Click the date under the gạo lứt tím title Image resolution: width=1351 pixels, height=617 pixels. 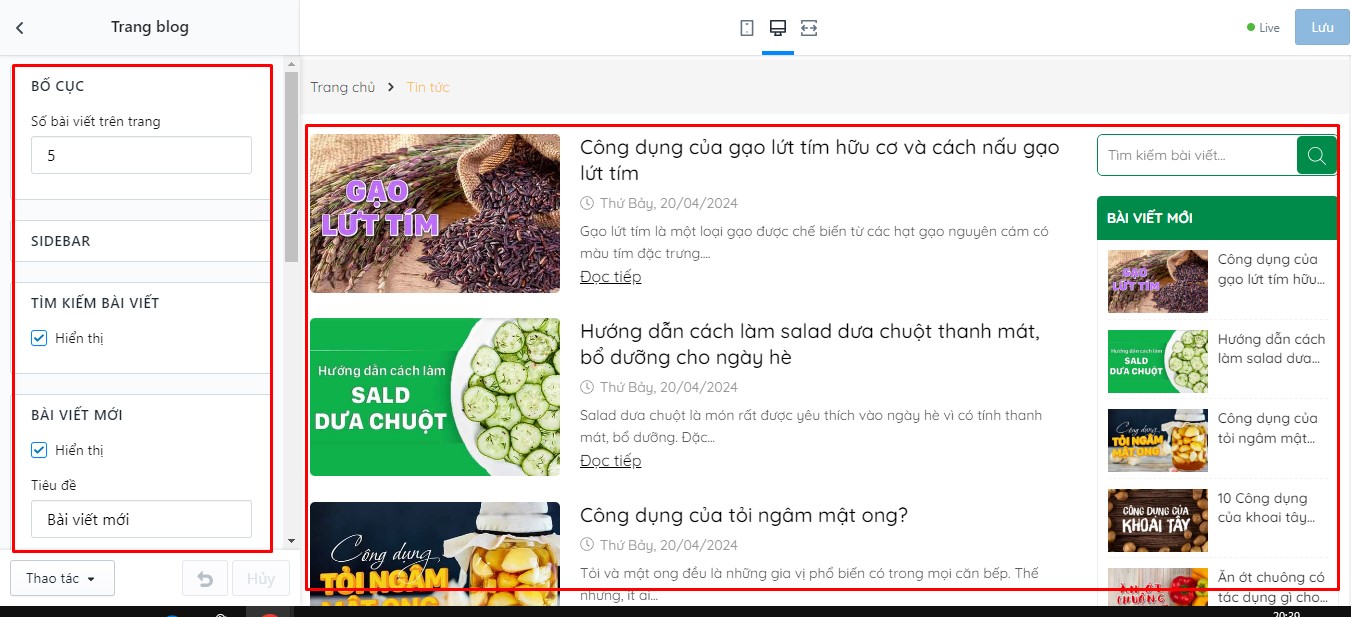[x=669, y=203]
